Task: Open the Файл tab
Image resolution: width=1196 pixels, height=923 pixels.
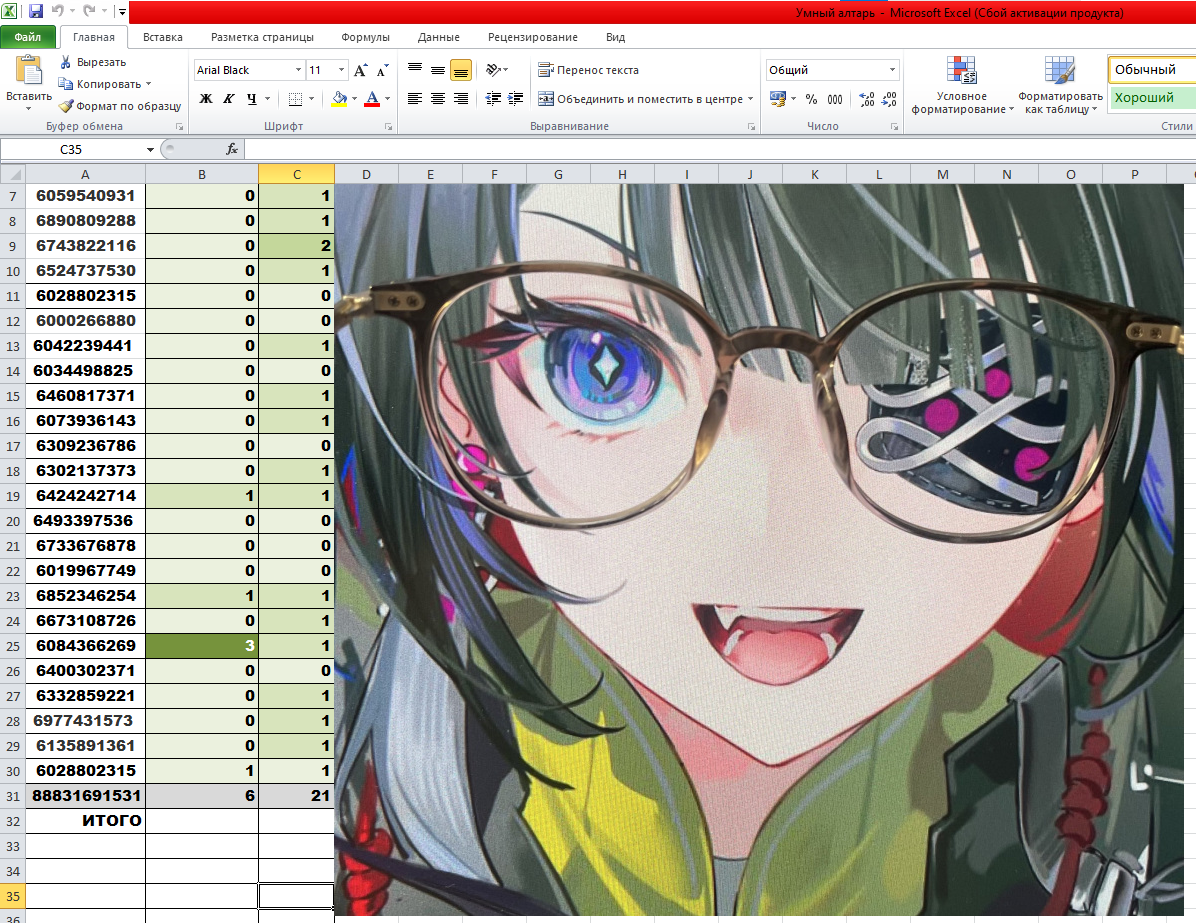Action: (x=27, y=37)
